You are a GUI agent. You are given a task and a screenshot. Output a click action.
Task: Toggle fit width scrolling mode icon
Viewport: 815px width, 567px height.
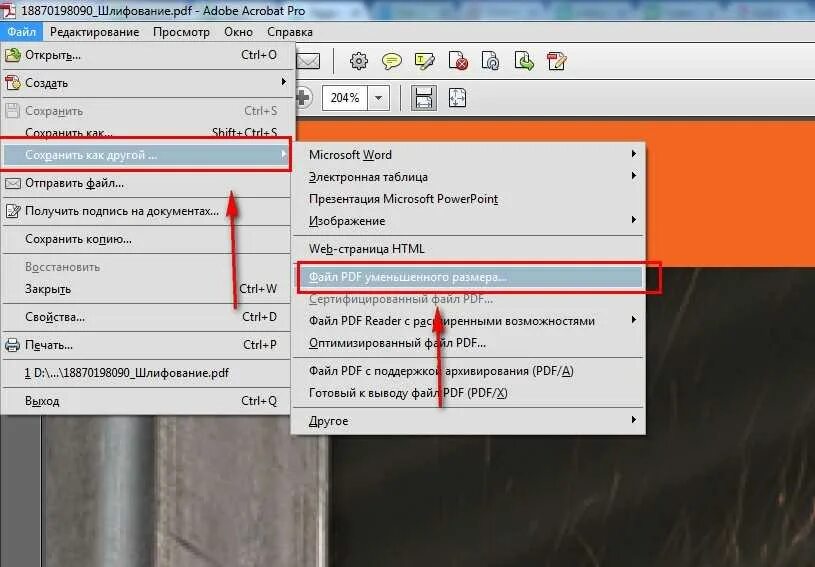[x=424, y=98]
